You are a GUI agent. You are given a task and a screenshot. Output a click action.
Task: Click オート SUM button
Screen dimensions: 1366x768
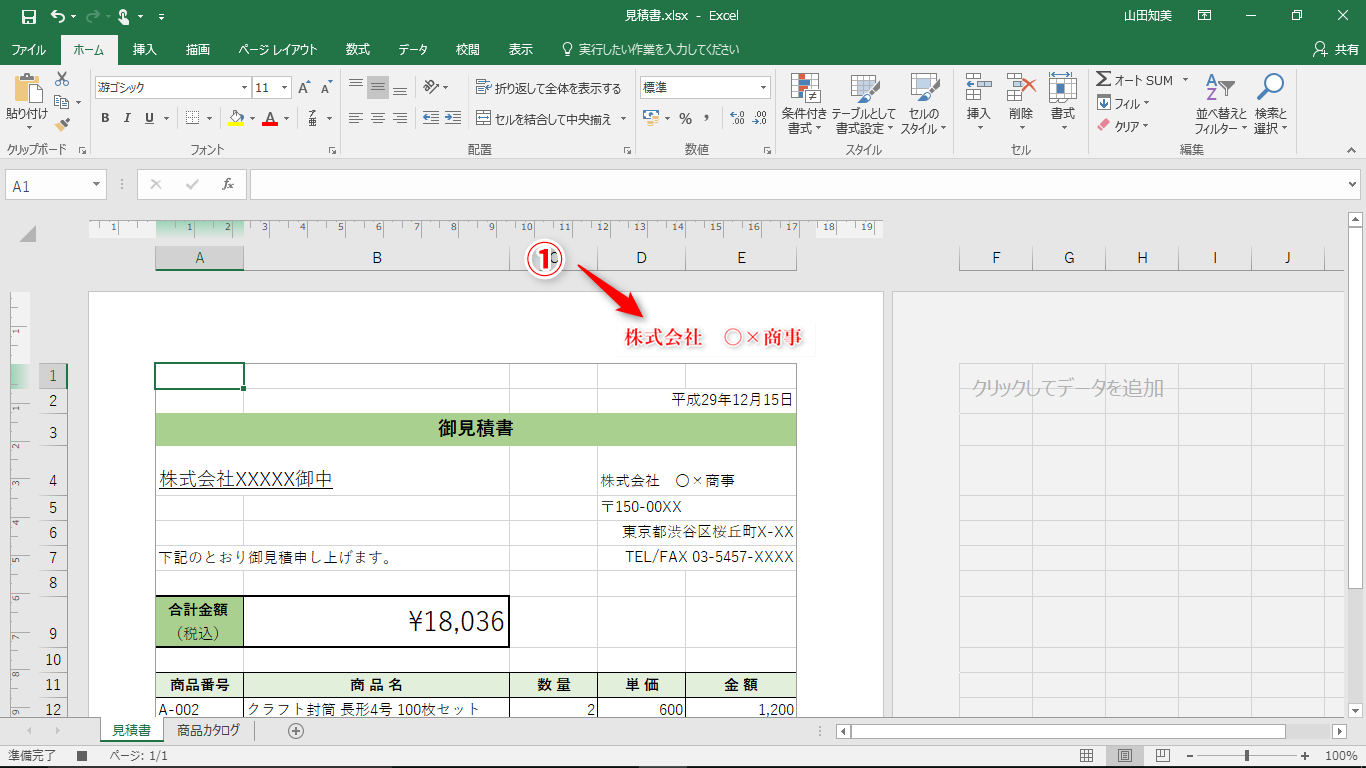(x=1135, y=80)
